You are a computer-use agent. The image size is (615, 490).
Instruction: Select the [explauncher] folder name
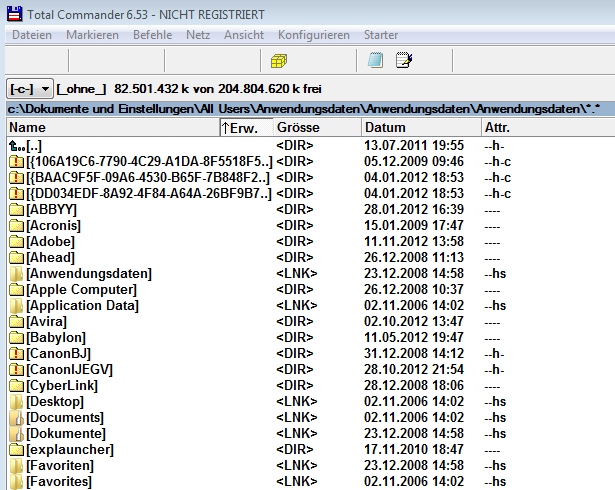pos(70,450)
